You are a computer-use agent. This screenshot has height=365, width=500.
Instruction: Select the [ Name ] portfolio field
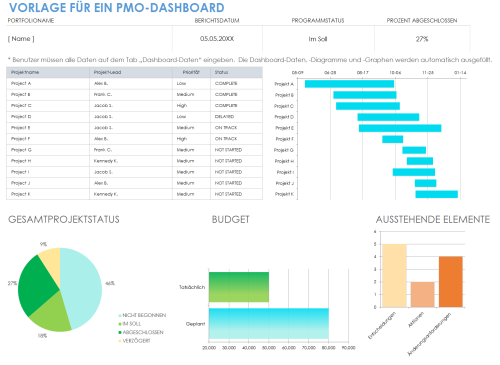pyautogui.click(x=89, y=39)
